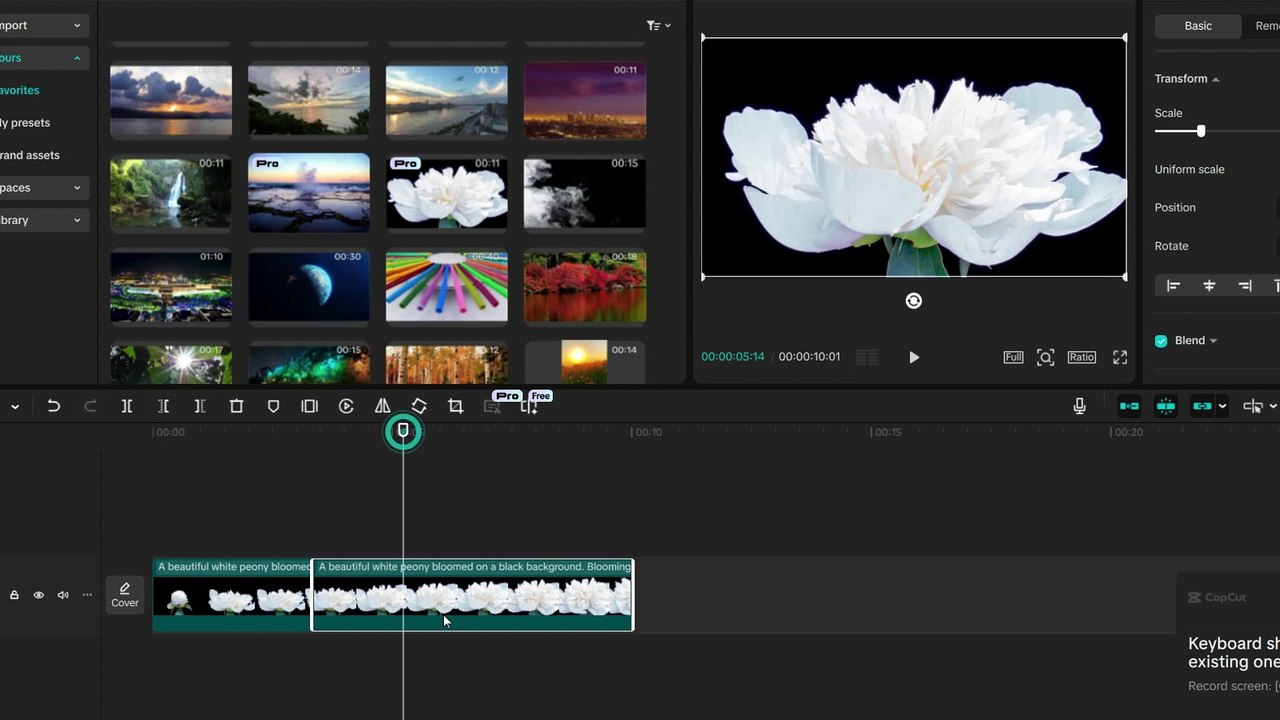This screenshot has height=720, width=1280.
Task: Click the align right icon in Basic panel
Action: (x=1245, y=286)
